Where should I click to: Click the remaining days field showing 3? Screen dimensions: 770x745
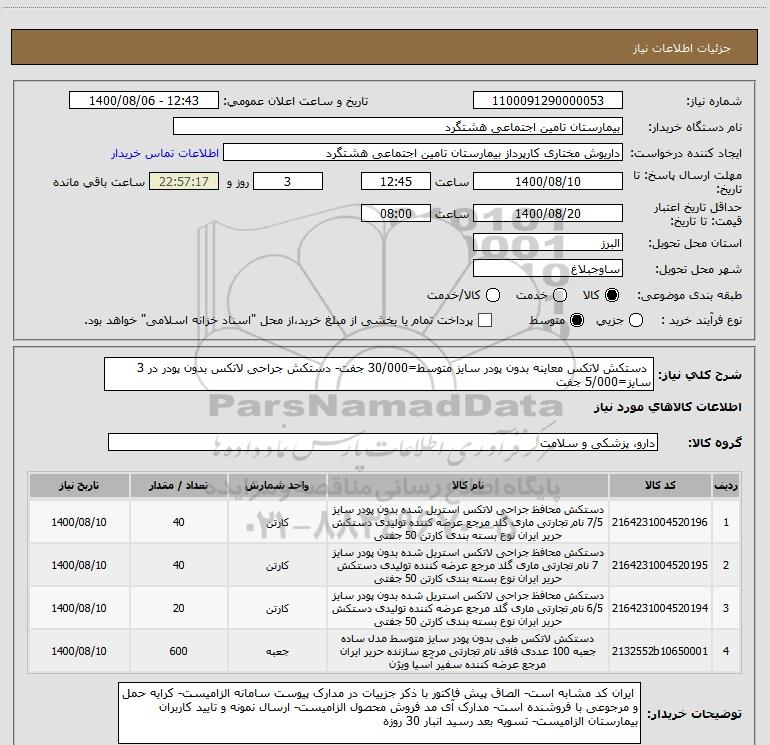[x=288, y=181]
